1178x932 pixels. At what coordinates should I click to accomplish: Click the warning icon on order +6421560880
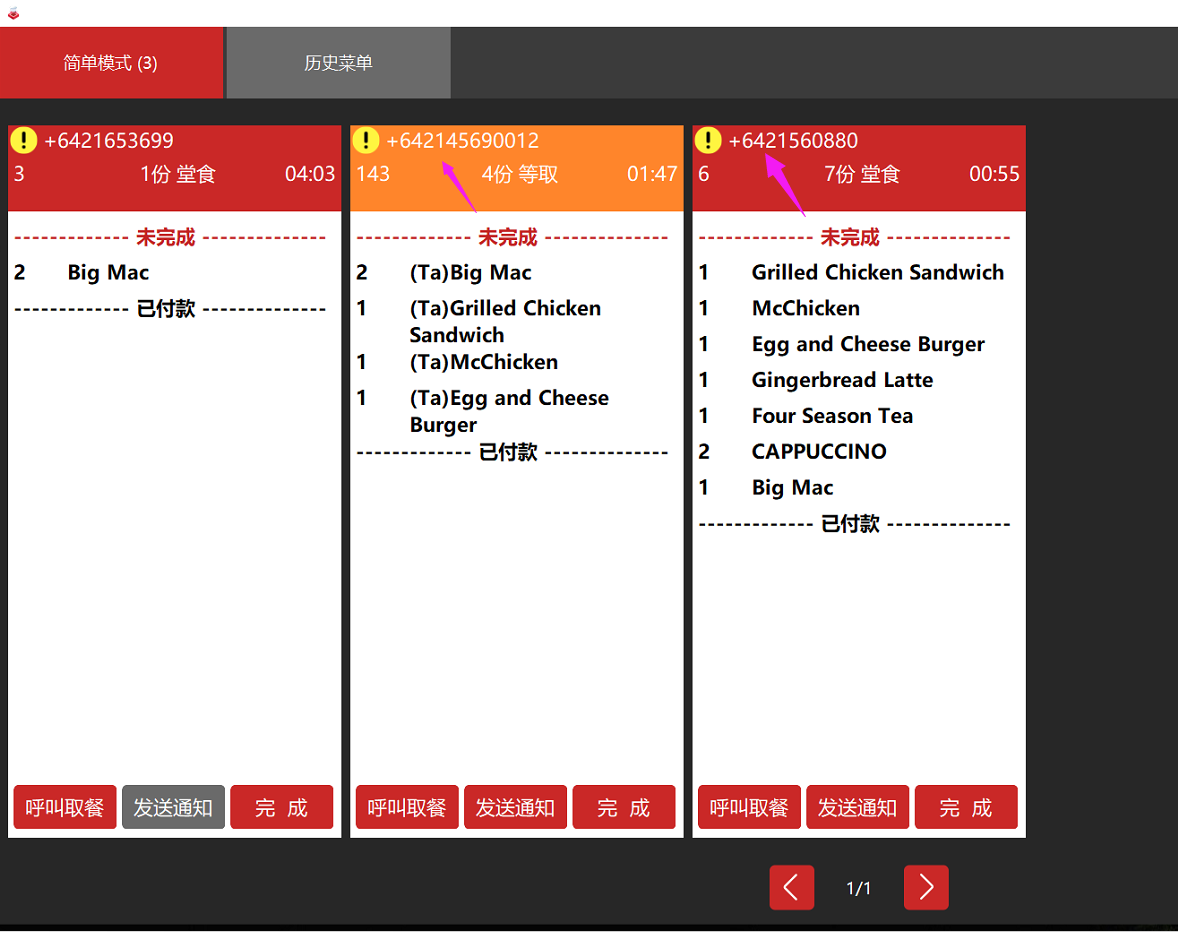tap(708, 140)
